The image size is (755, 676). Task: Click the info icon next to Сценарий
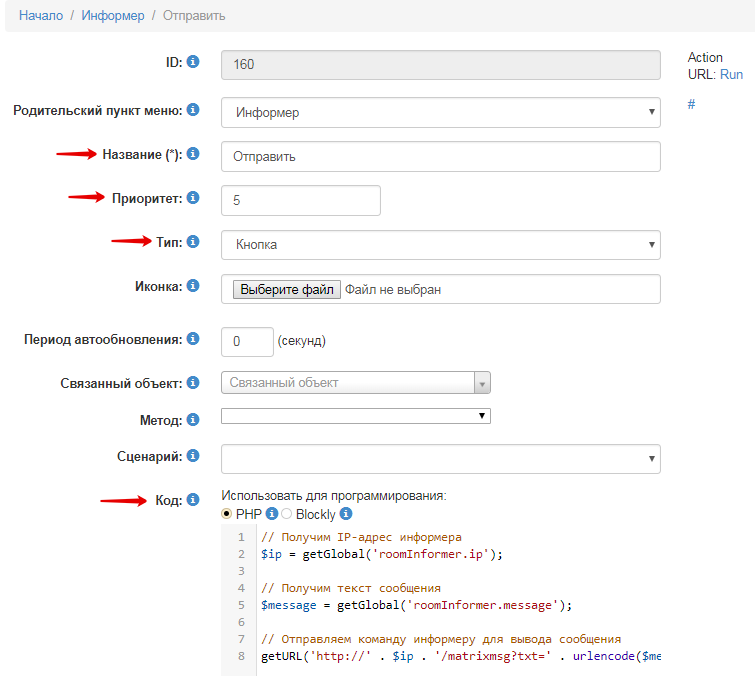coord(193,455)
